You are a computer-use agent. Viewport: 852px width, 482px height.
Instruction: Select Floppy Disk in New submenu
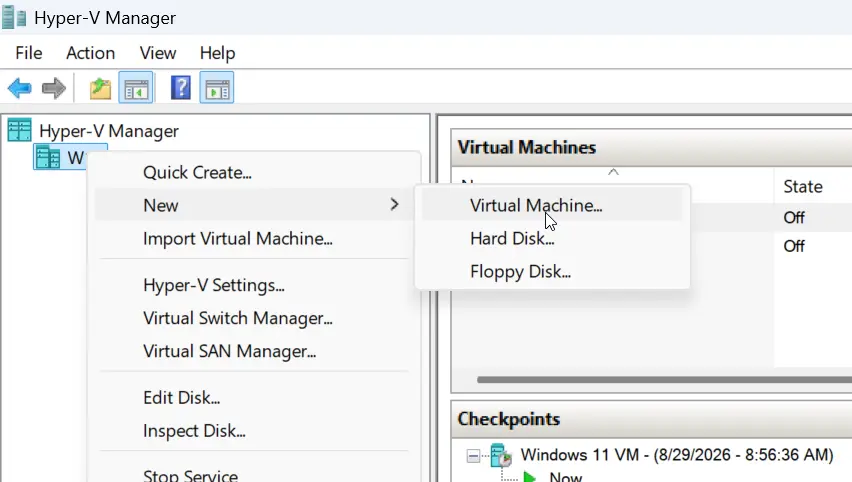(552, 271)
